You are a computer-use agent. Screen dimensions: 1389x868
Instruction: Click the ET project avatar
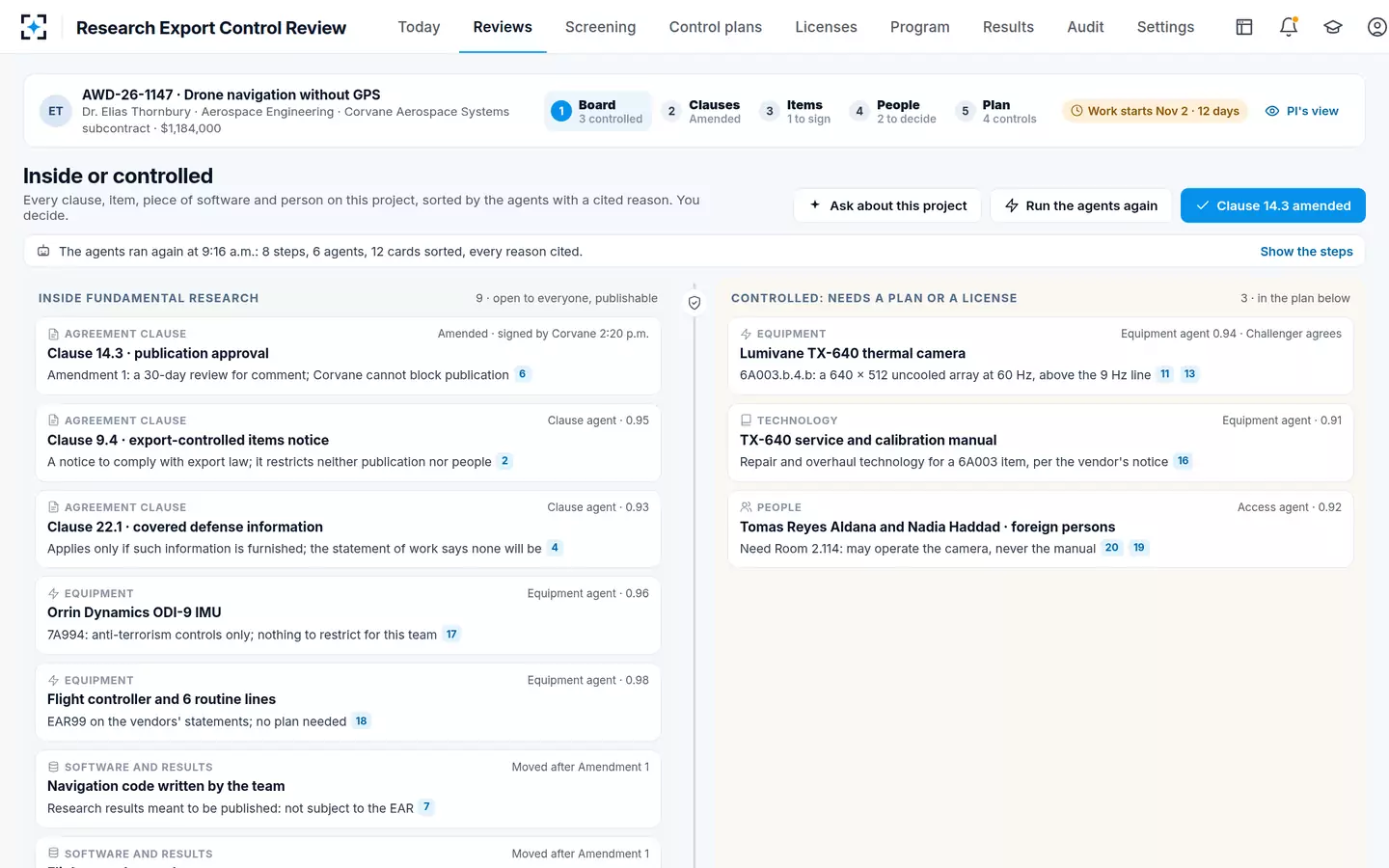click(56, 111)
